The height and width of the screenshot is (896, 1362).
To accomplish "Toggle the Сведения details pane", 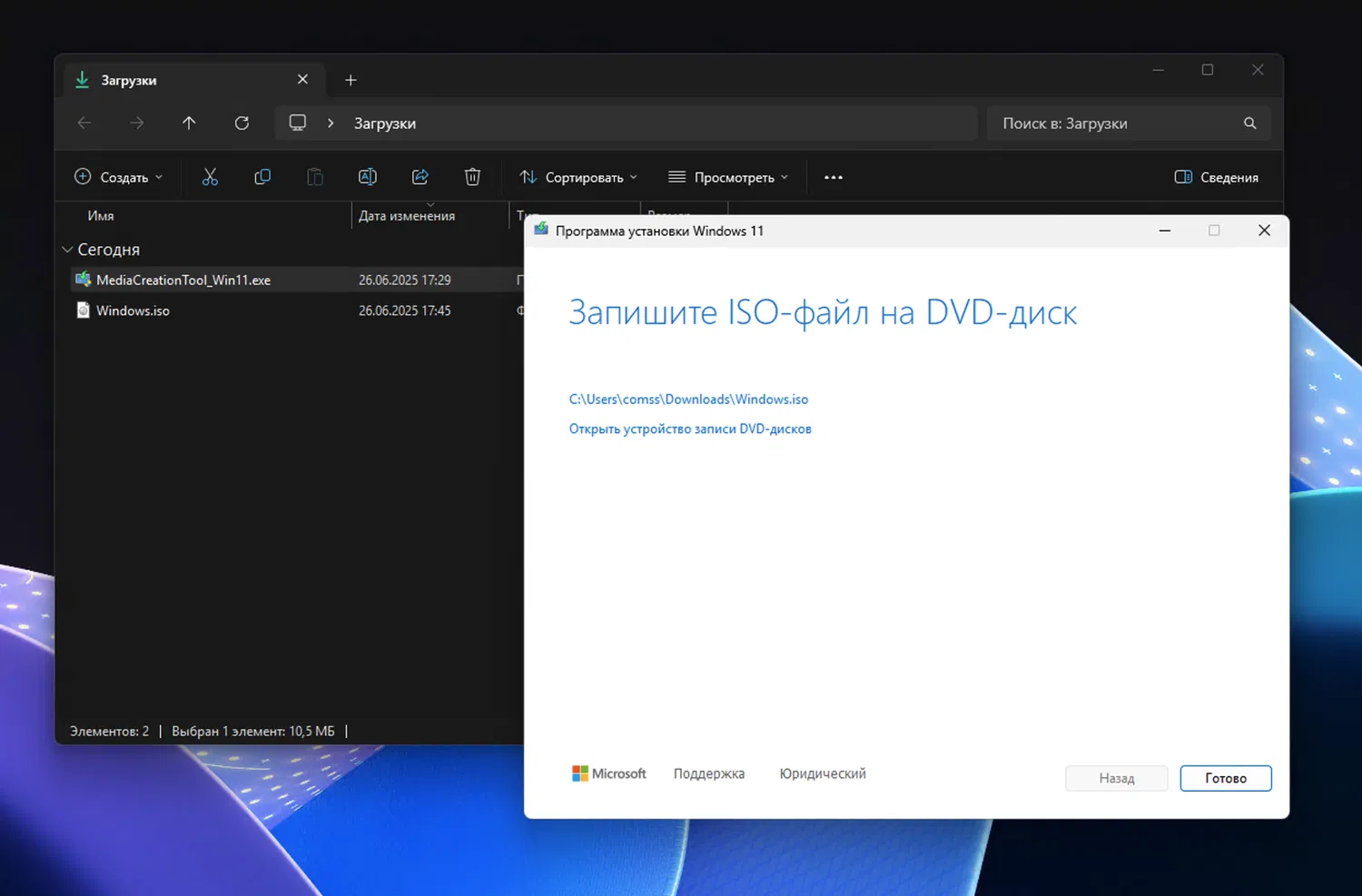I will point(1216,177).
